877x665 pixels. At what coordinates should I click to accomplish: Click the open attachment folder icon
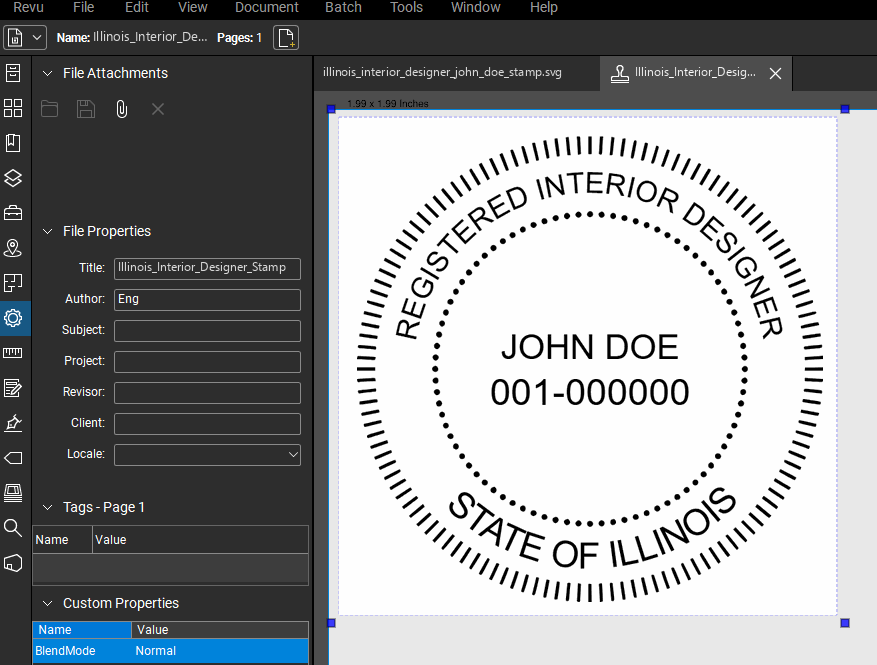50,109
